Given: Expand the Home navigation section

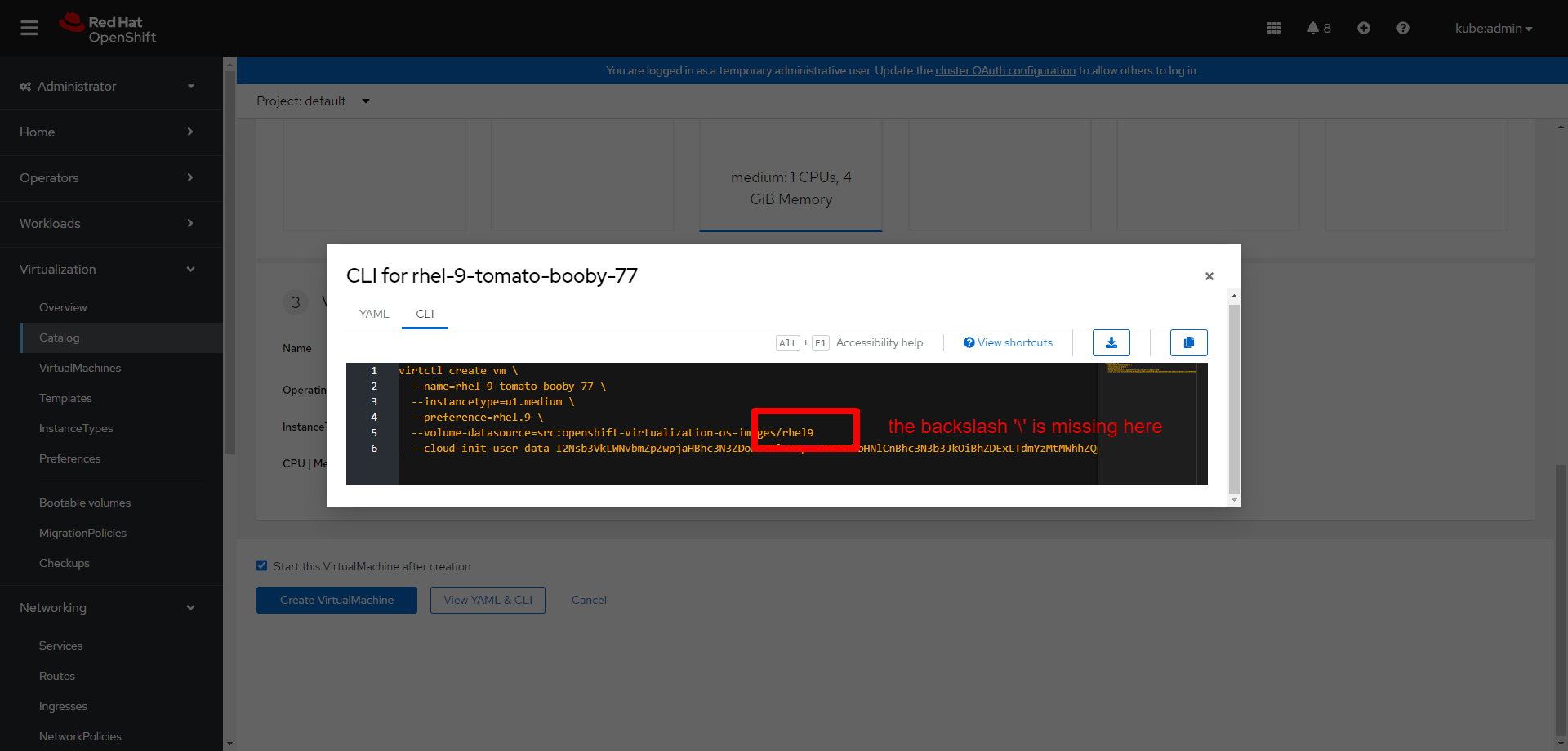Looking at the screenshot, I should coord(111,132).
